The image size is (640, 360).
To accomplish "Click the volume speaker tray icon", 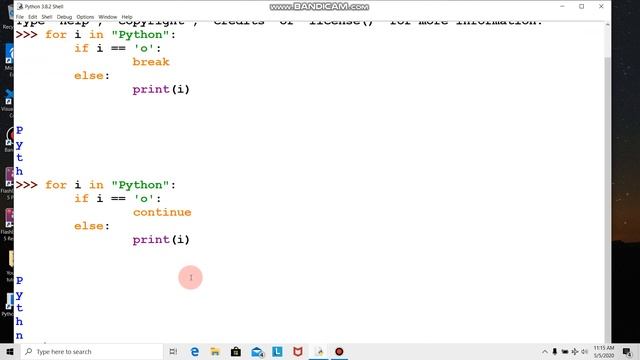I will [x=584, y=351].
